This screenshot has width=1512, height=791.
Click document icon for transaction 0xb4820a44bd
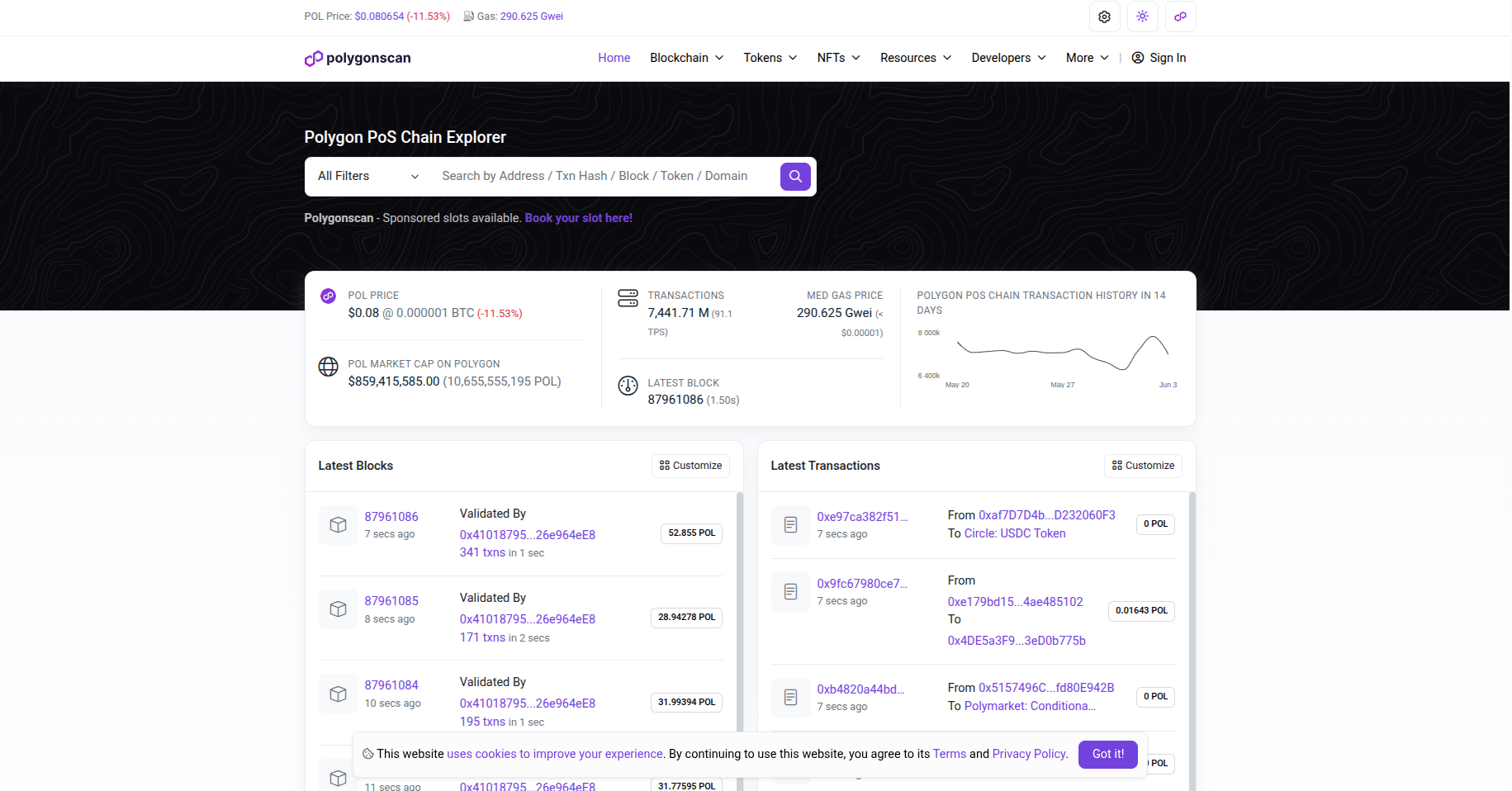pos(790,698)
